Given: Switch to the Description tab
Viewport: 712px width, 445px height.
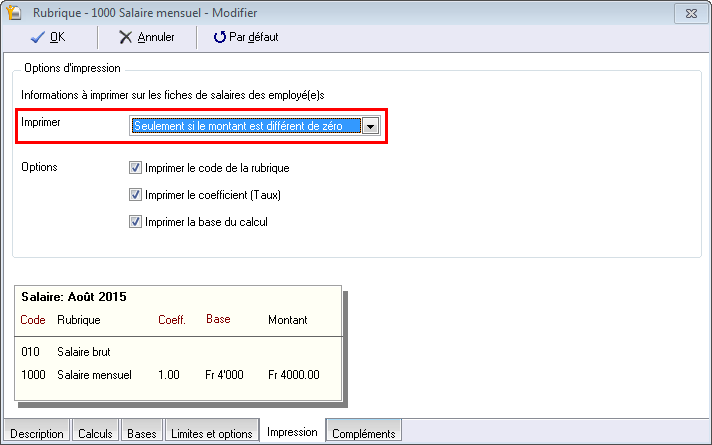Looking at the screenshot, I should 37,433.
